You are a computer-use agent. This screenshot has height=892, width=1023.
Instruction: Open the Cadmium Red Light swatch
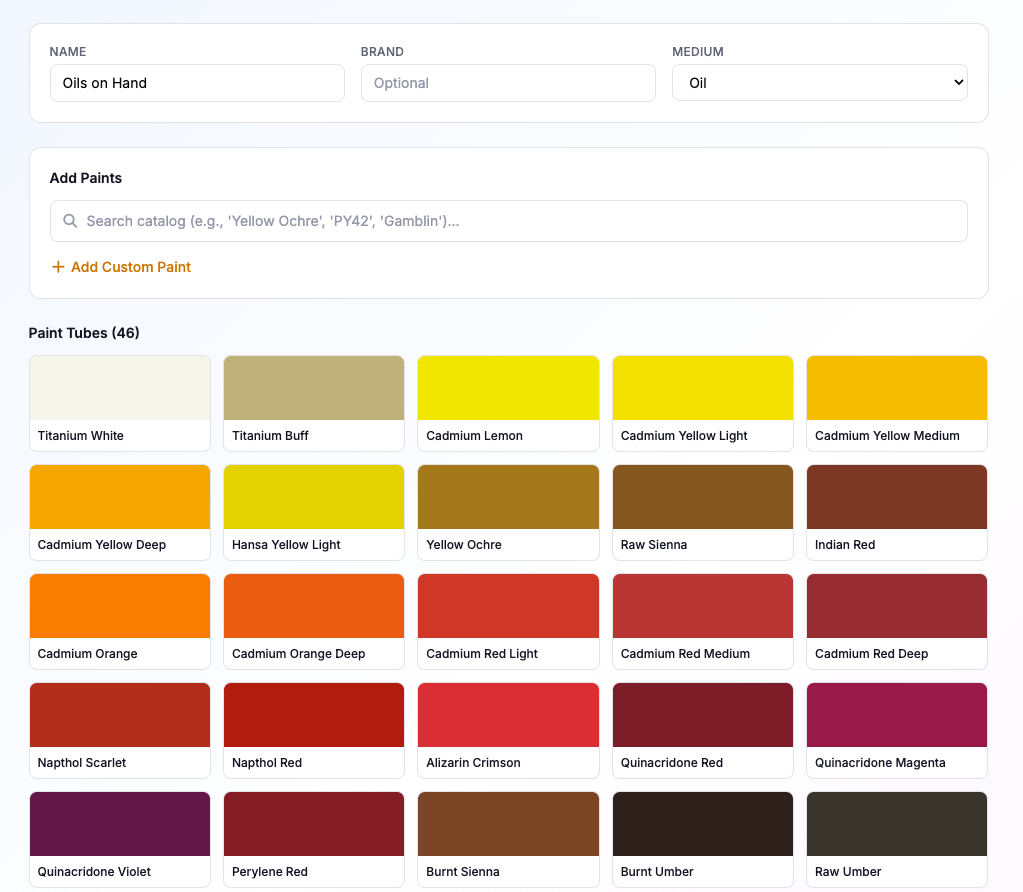[508, 606]
